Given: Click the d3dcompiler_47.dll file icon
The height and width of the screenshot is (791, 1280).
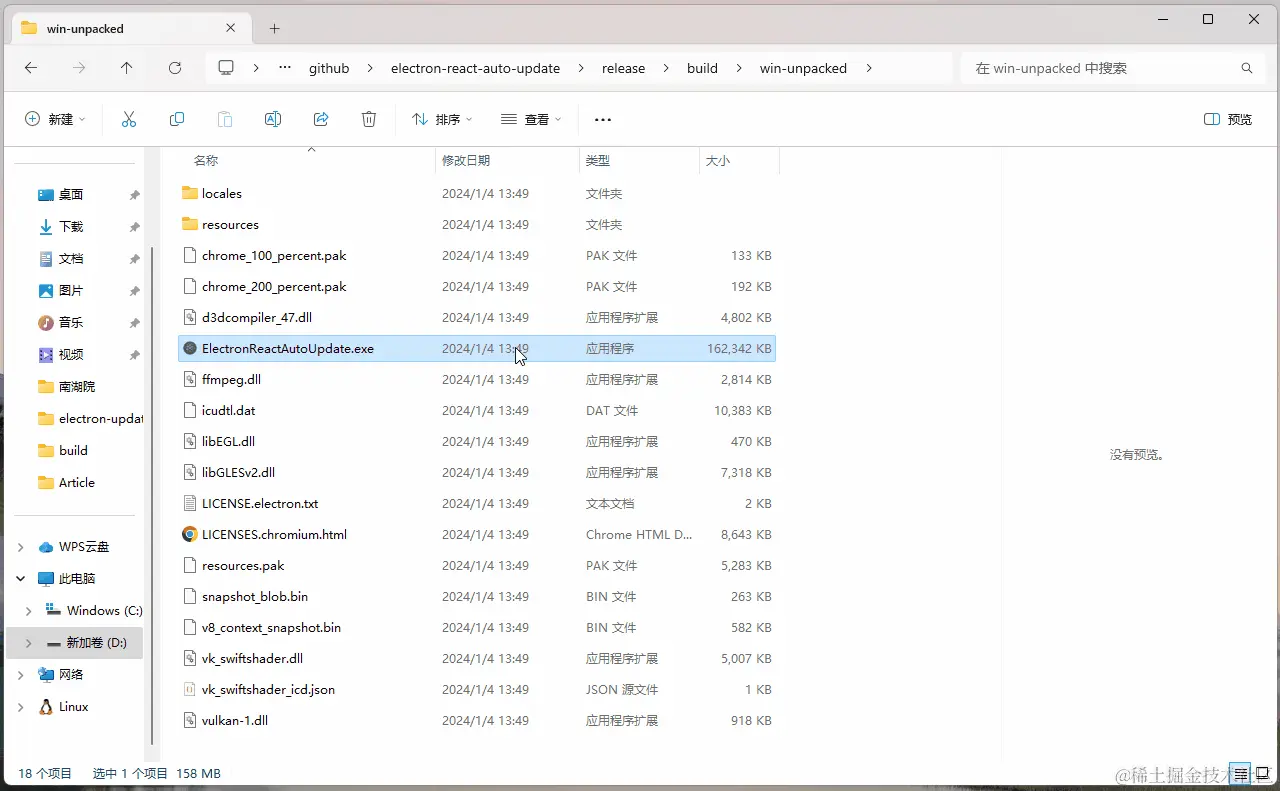Looking at the screenshot, I should 190,317.
